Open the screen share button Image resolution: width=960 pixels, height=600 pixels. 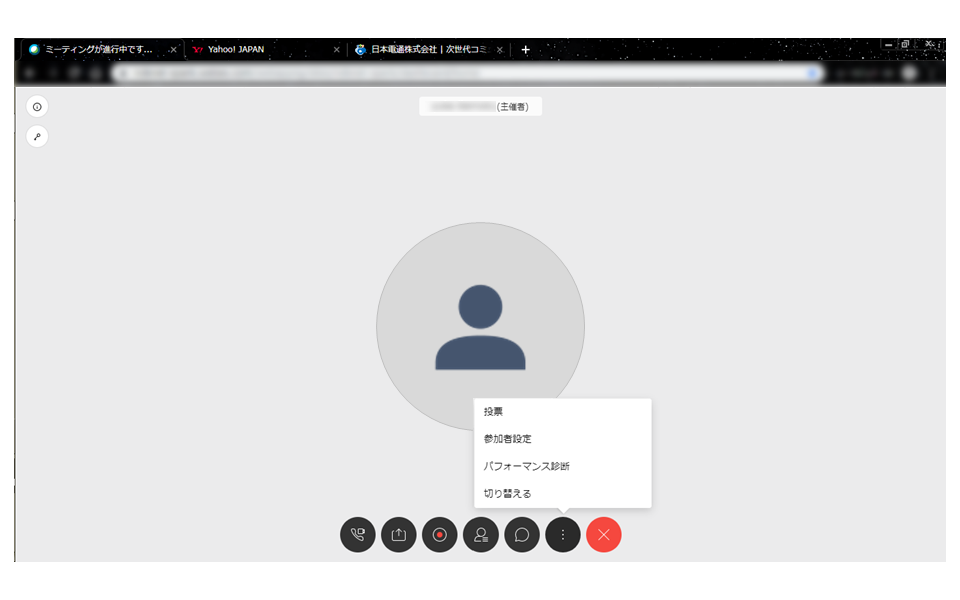tap(399, 534)
